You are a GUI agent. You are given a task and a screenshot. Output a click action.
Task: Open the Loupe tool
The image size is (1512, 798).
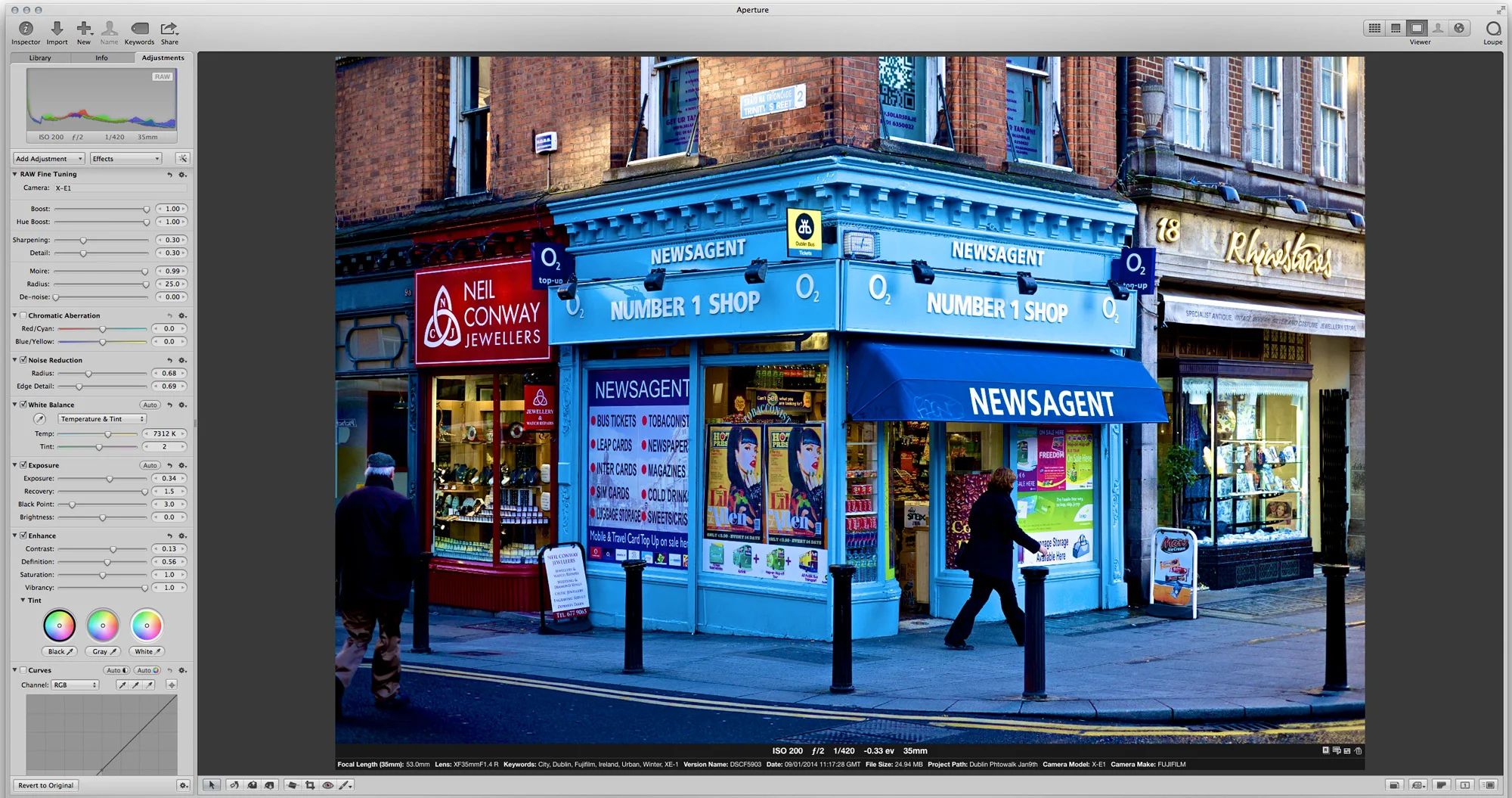tap(1492, 29)
